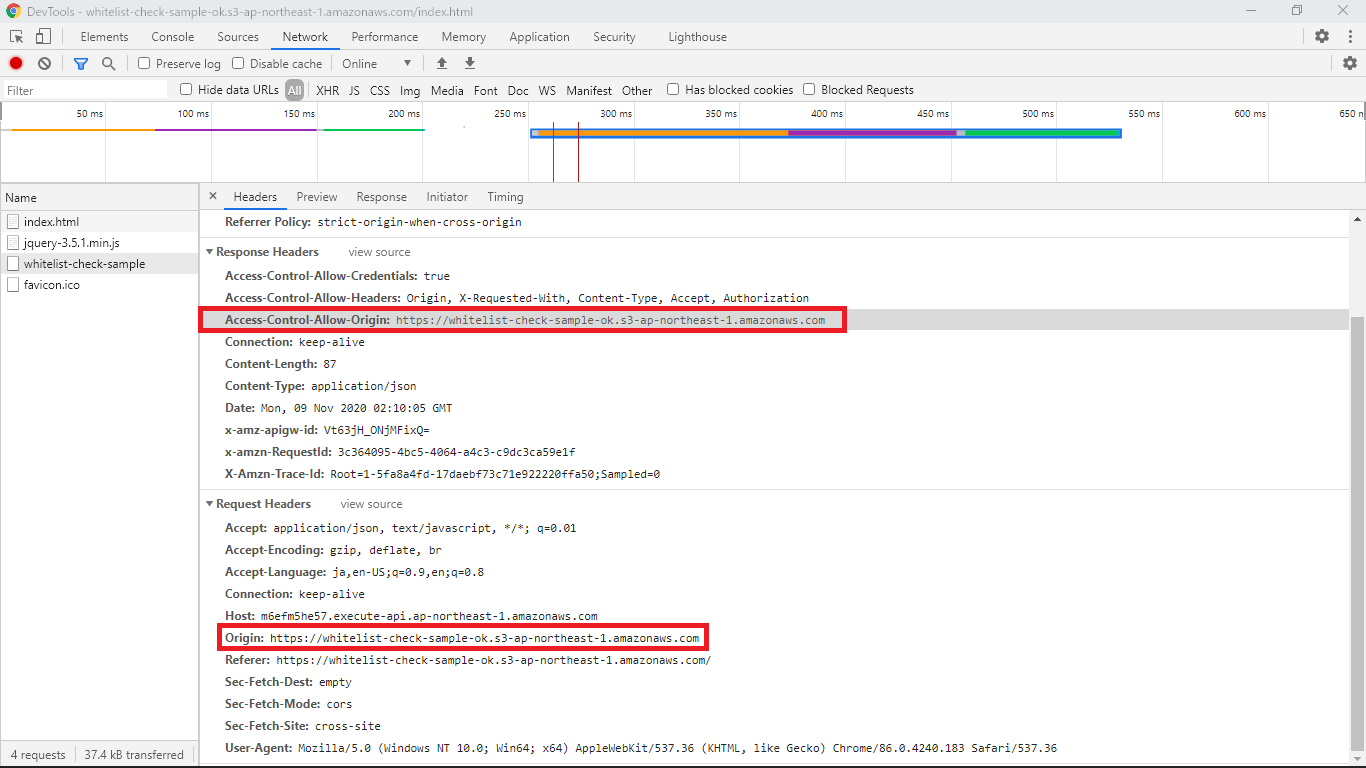Click the inspect element picker icon
Screen dimensions: 1366x768
coord(17,37)
